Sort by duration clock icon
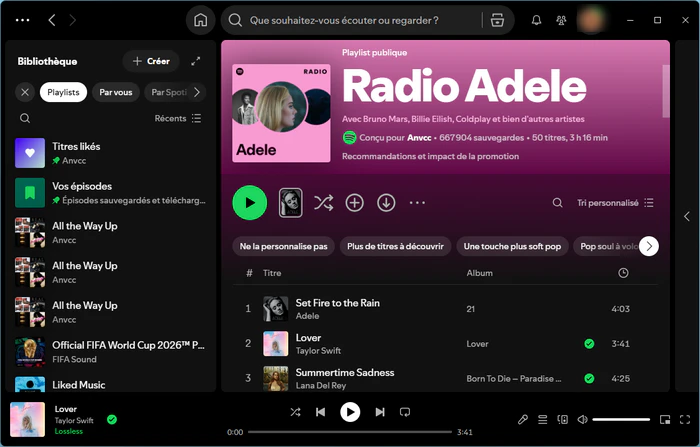 (x=623, y=273)
